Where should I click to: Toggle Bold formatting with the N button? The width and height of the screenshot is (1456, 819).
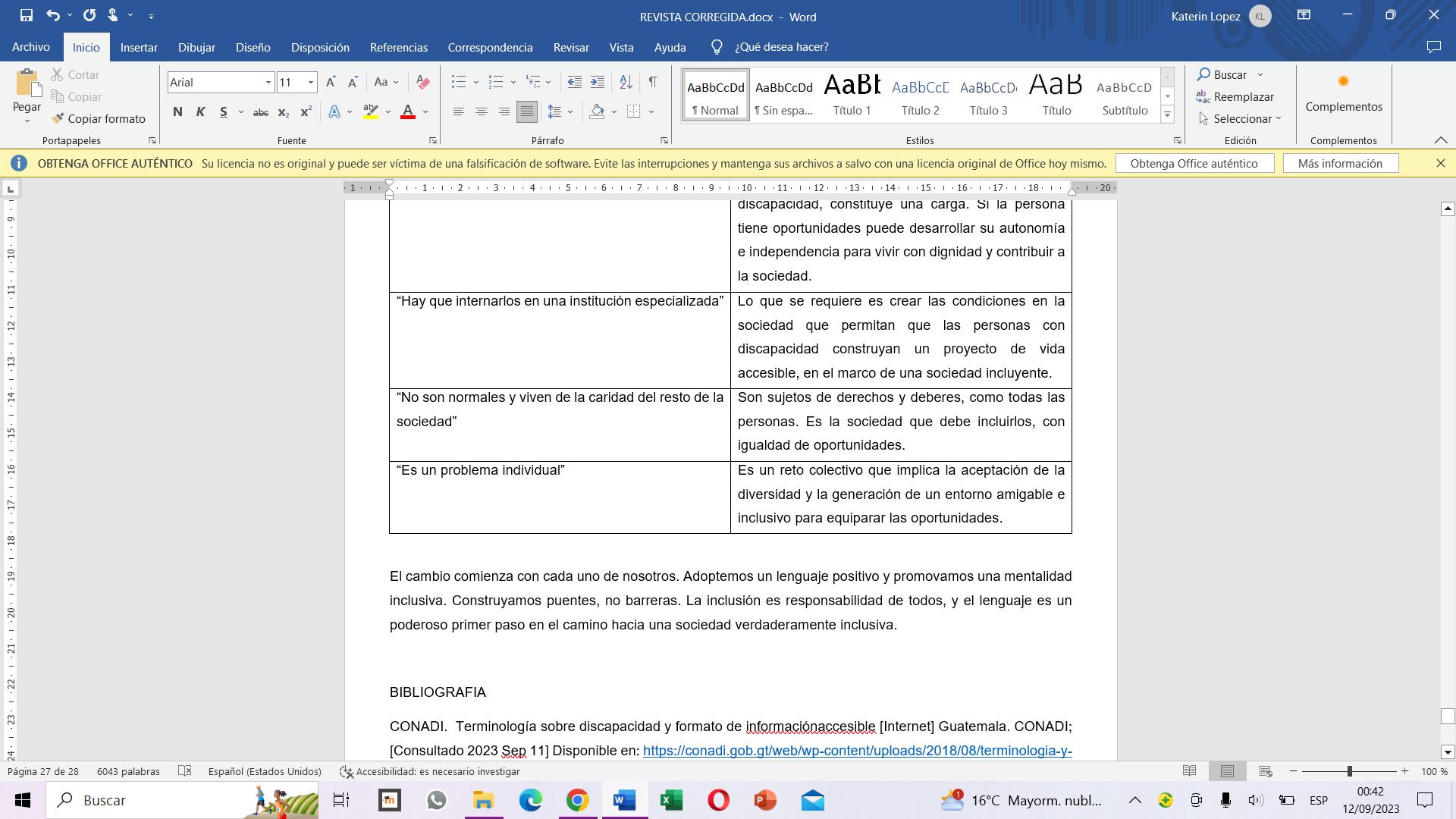(177, 111)
